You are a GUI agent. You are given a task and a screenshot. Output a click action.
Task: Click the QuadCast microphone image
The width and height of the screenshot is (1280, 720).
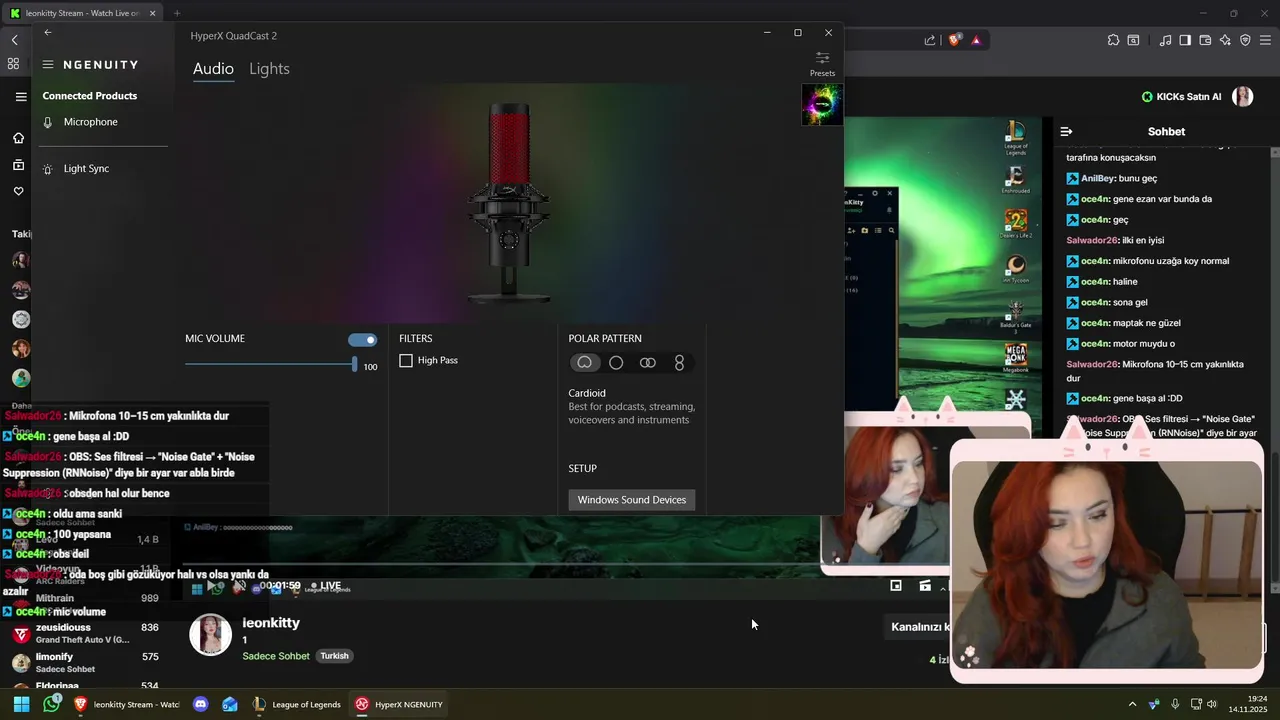pyautogui.click(x=510, y=203)
